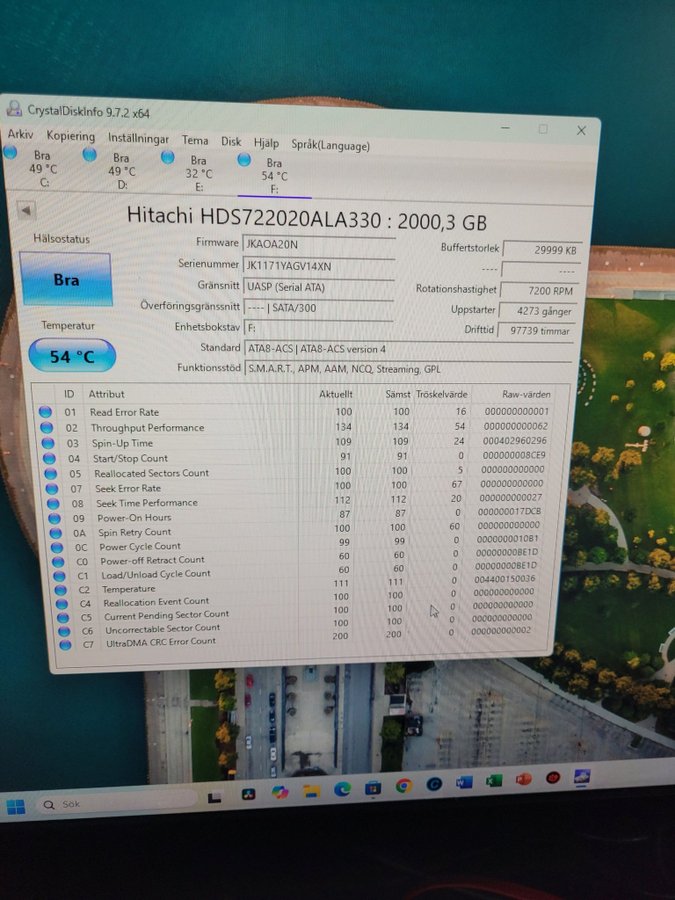
Task: Select the Spin-Up Time row
Action: click(x=294, y=442)
